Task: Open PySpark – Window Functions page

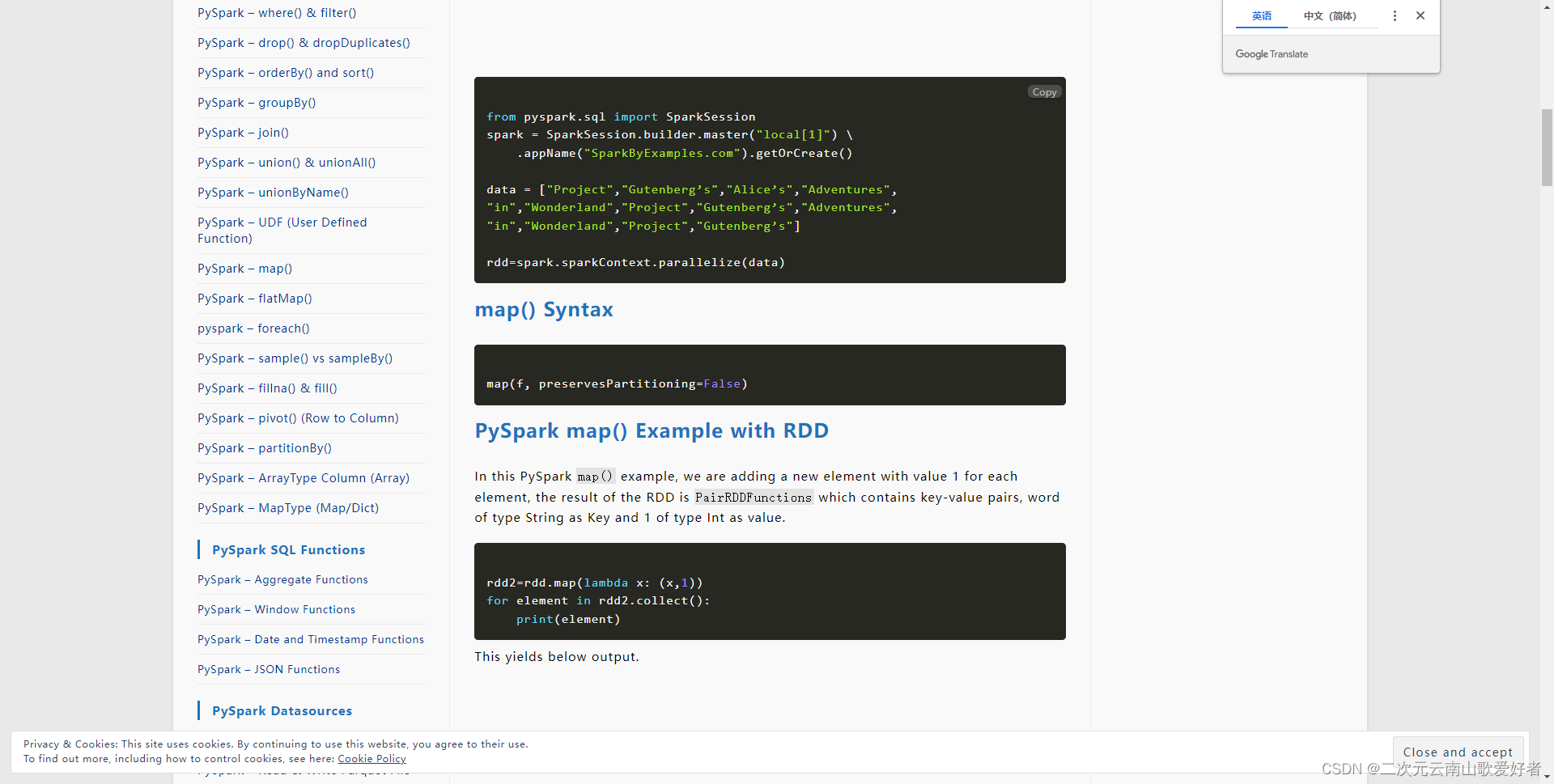Action: [x=276, y=609]
